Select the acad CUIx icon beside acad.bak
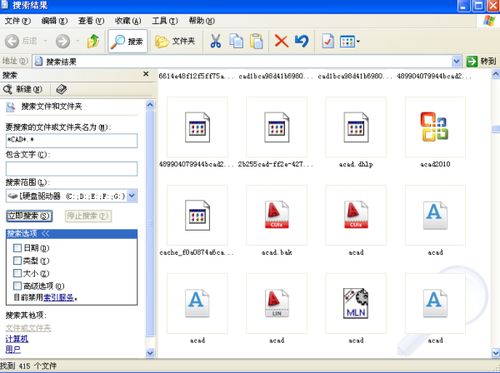The width and height of the screenshot is (500, 373). pos(356,215)
